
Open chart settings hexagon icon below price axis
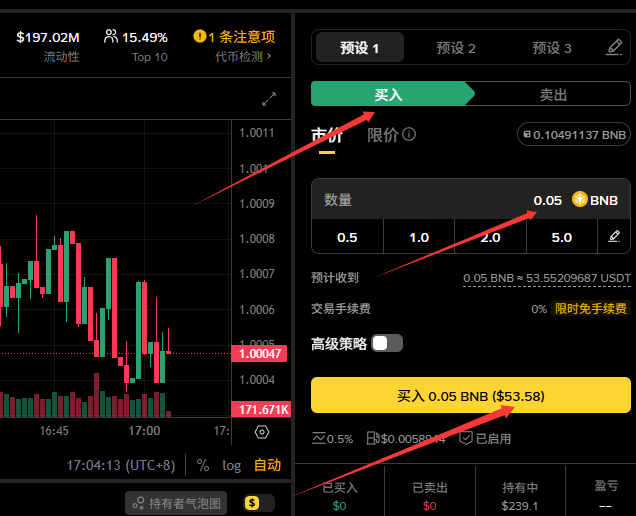[x=262, y=432]
